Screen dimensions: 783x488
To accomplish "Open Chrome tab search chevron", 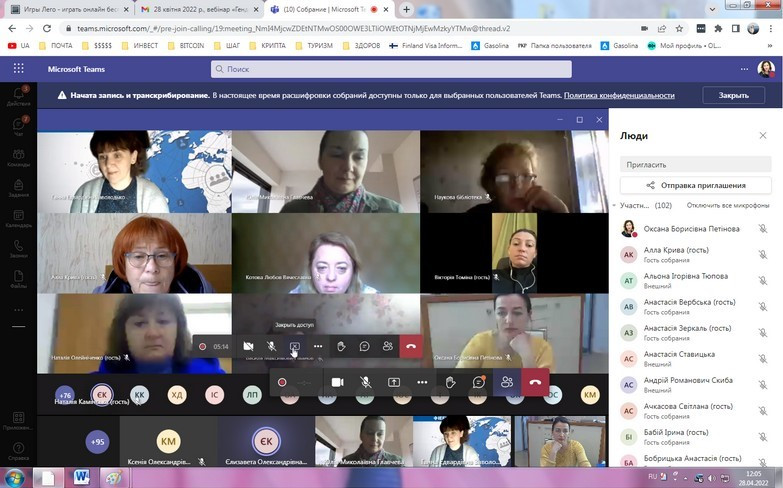I will click(712, 8).
